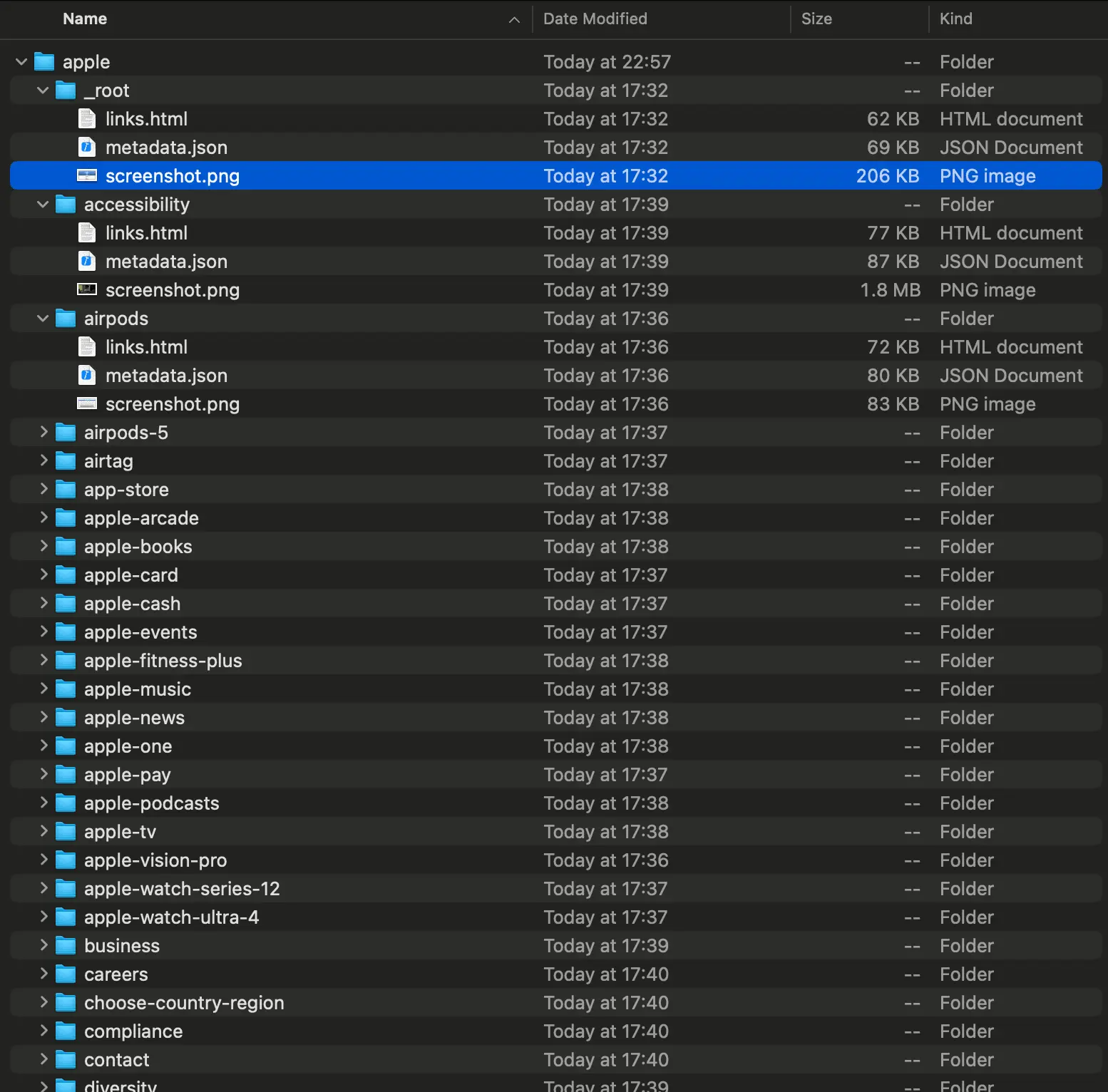The height and width of the screenshot is (1092, 1108).
Task: Collapse the apple folder disclosure chevron
Action: (x=21, y=62)
